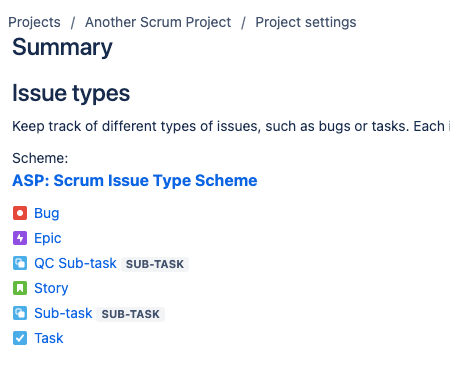Click the SUB-TASK badge beside Sub-task

click(x=131, y=314)
